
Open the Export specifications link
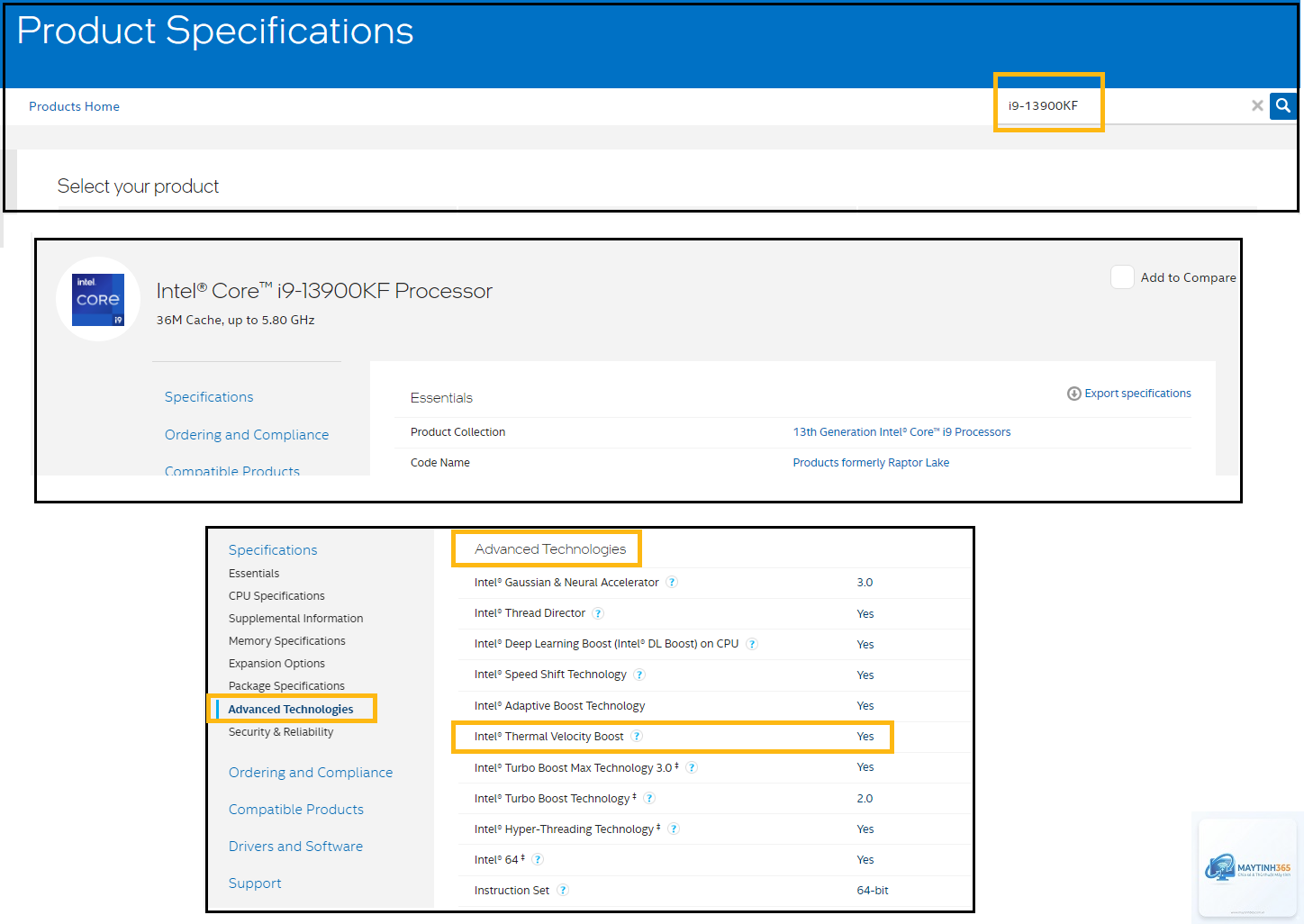(1137, 394)
